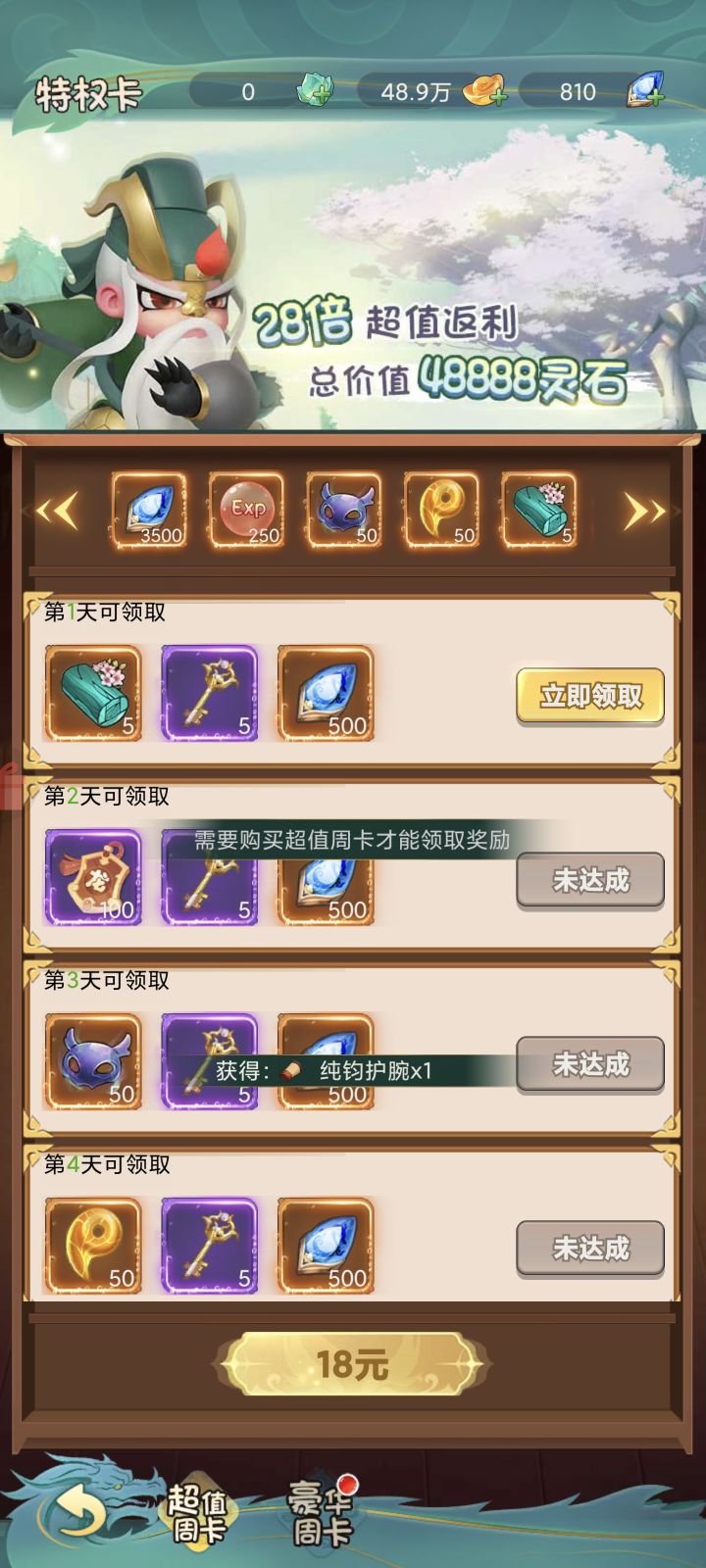The width and height of the screenshot is (706, 1568).
Task: Tap the day 3 blue mask reward icon
Action: coord(93,1061)
